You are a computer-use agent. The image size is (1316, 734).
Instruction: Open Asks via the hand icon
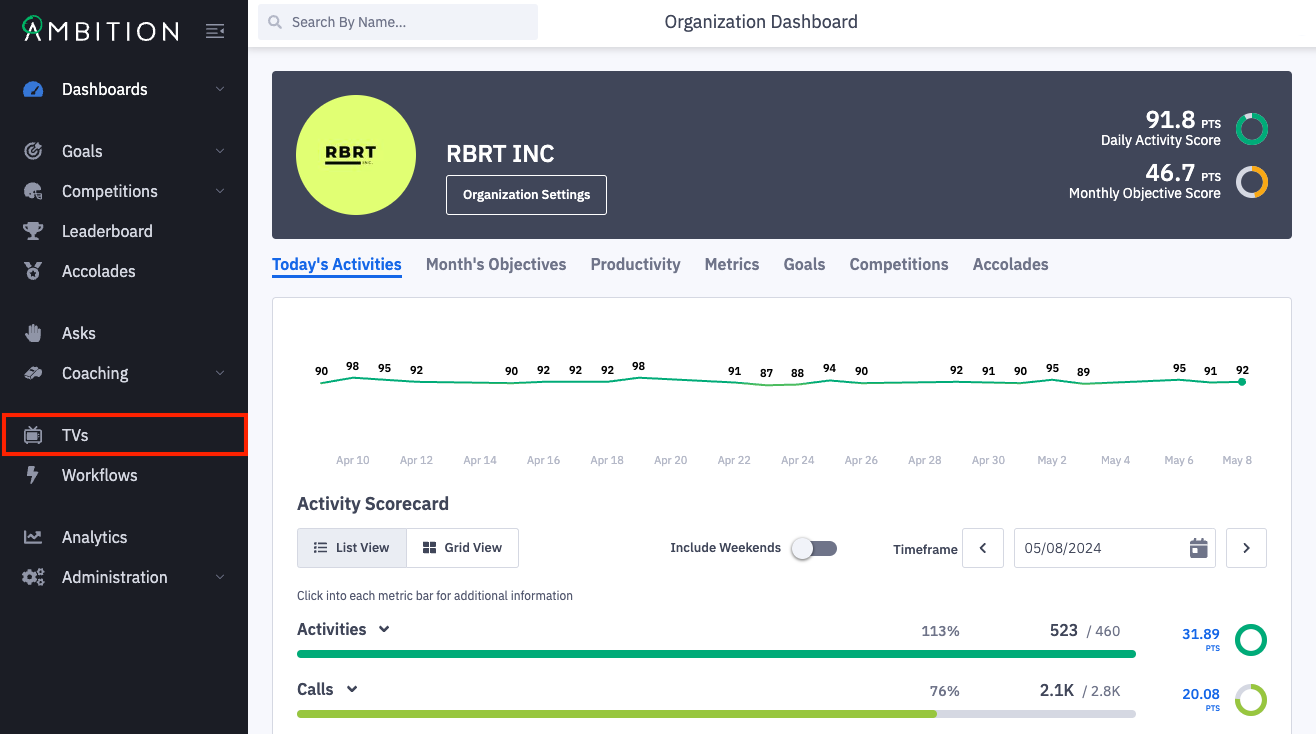pyautogui.click(x=33, y=333)
